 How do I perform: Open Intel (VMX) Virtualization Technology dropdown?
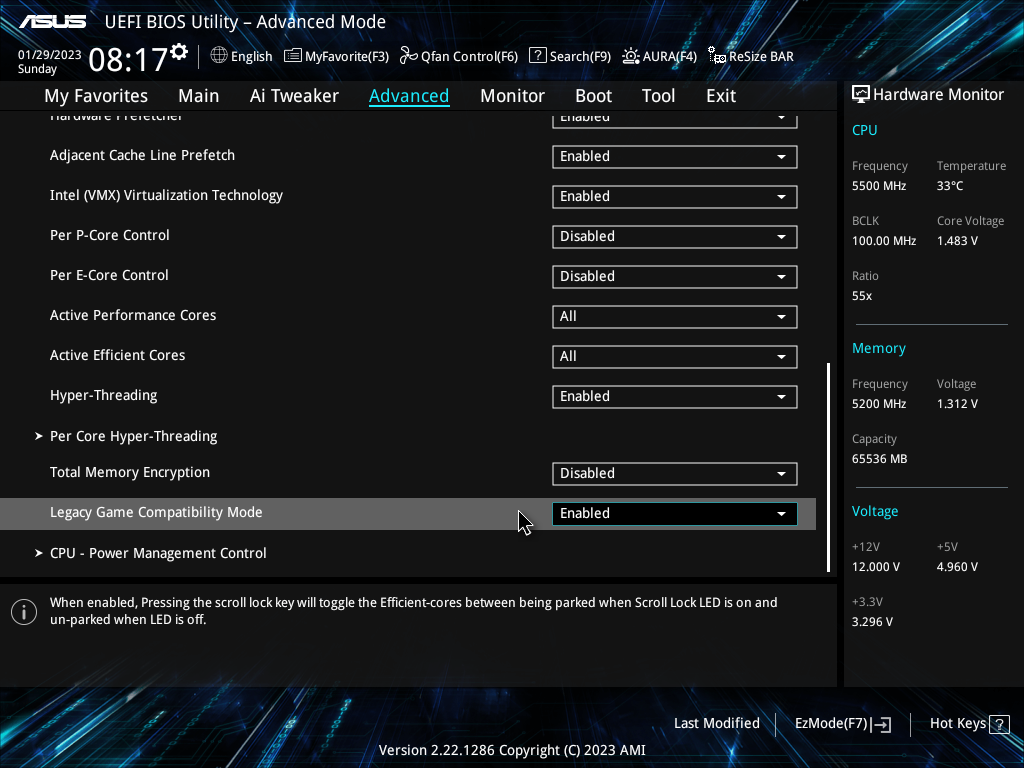tap(675, 197)
